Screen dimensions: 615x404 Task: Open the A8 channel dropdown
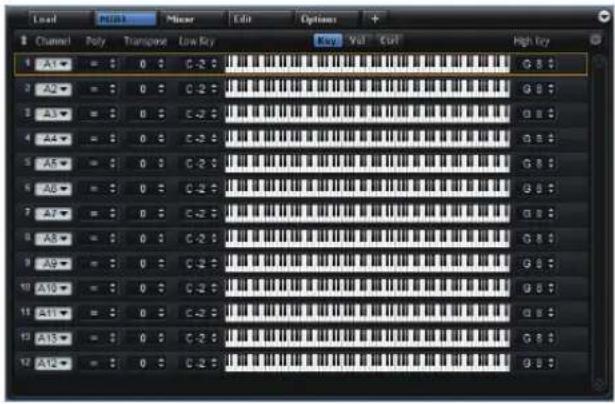coord(53,239)
